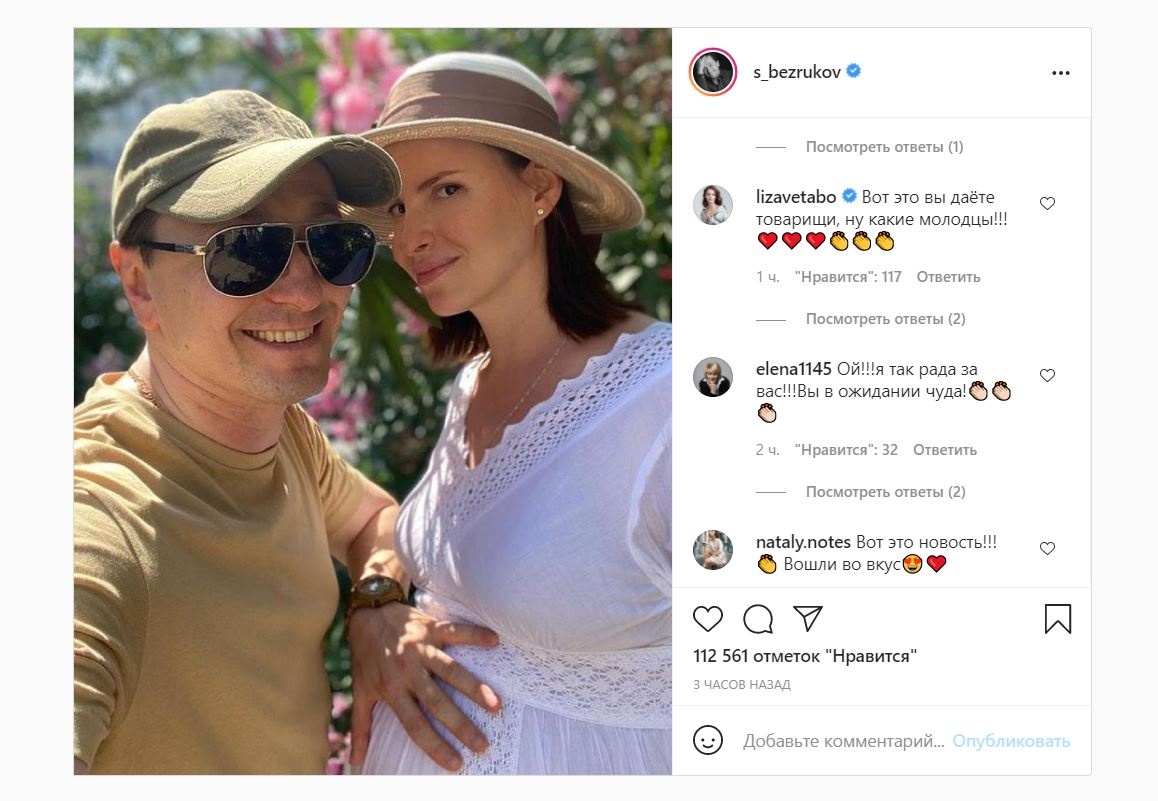Like nataly.notes' comment

(x=1047, y=548)
